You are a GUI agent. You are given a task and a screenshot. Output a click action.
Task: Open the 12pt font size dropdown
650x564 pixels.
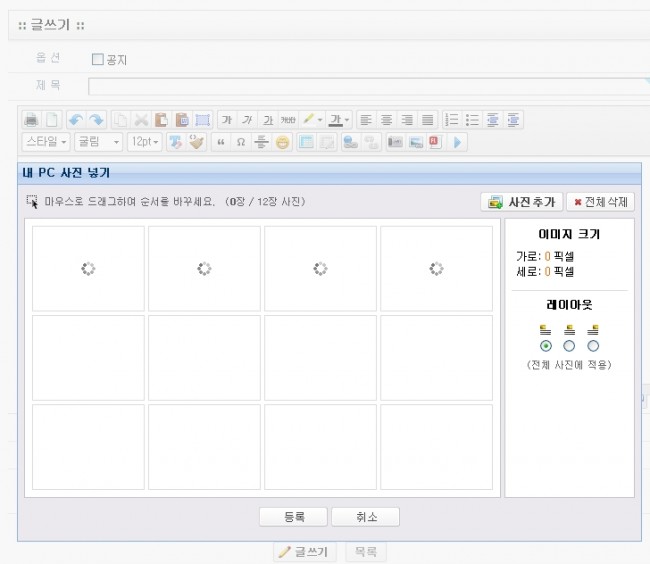(145, 142)
